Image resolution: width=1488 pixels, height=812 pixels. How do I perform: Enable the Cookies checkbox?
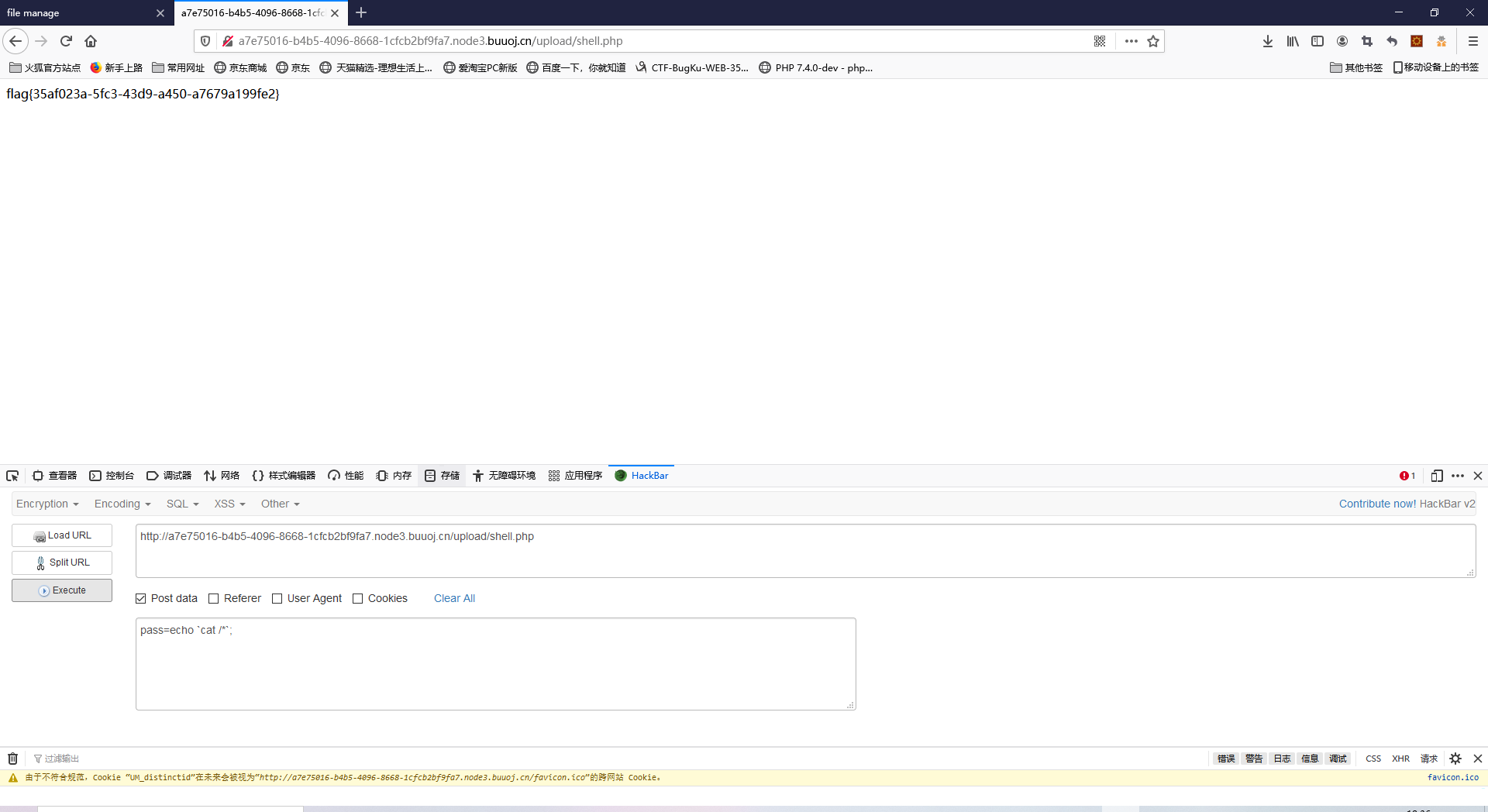pos(357,598)
